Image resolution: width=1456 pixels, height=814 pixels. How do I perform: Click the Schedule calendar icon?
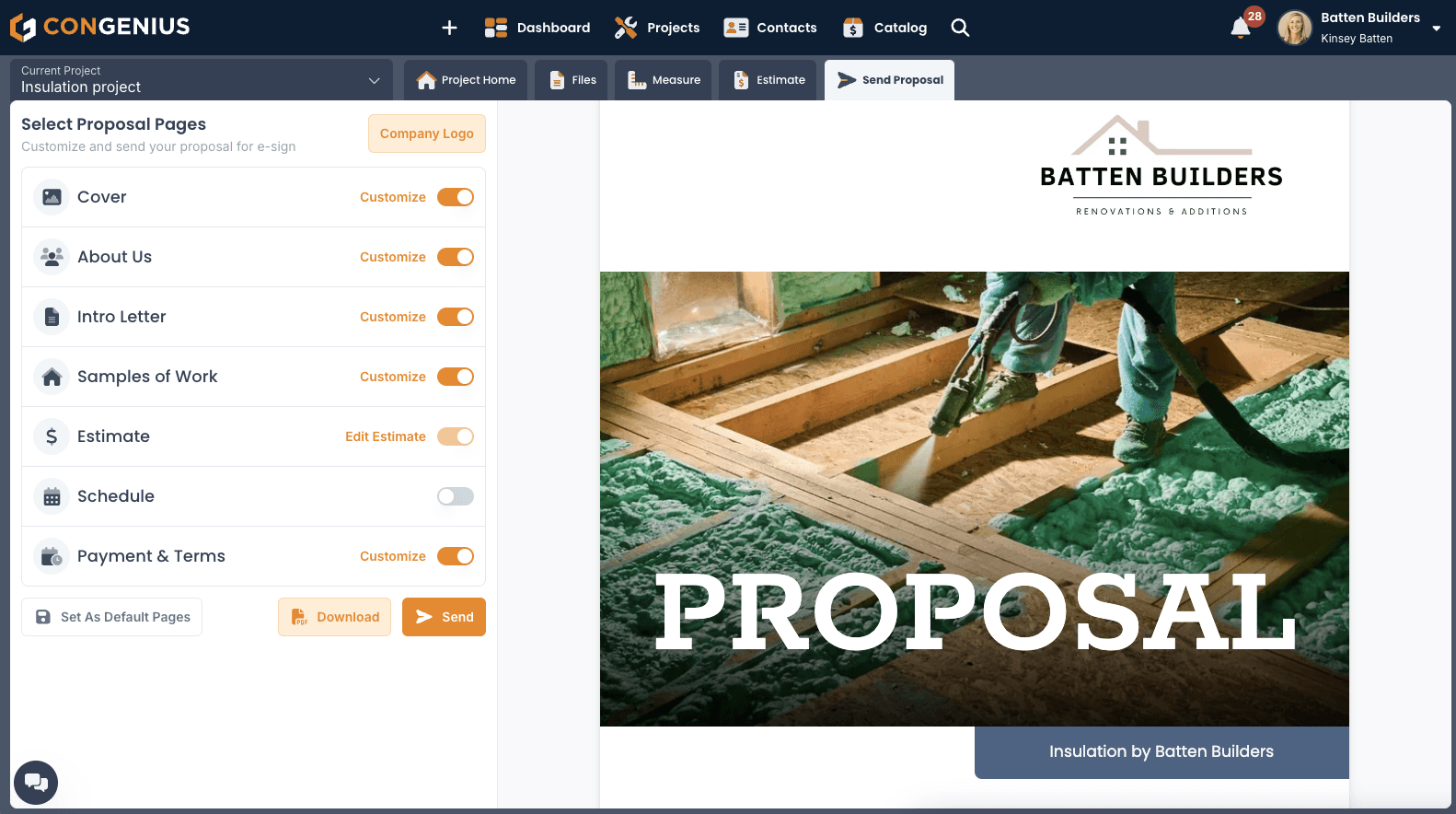(x=52, y=496)
